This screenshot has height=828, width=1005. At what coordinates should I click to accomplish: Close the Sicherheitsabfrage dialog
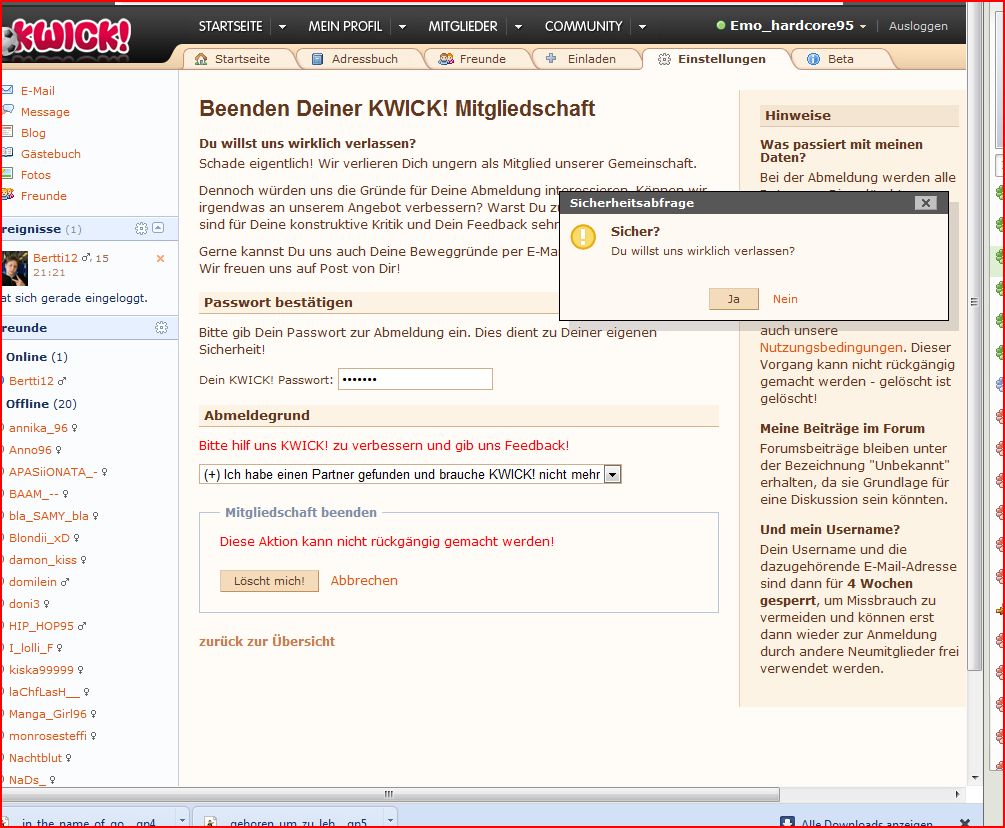pos(926,203)
